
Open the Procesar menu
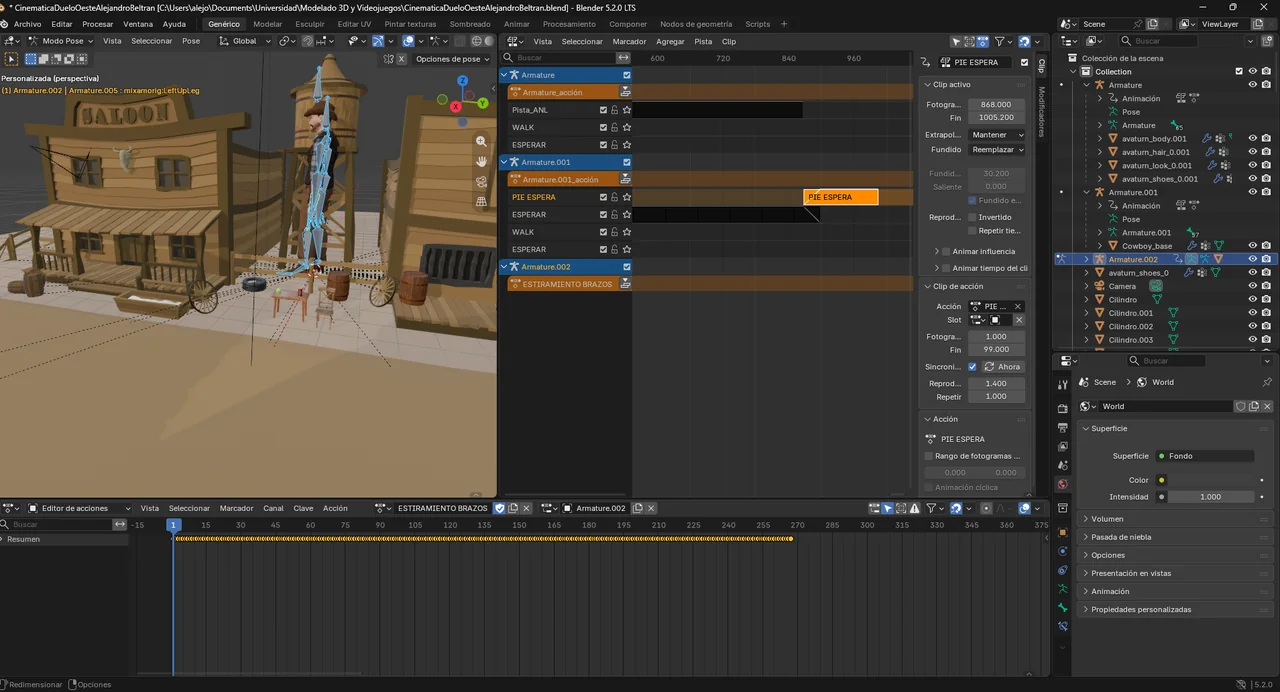pyautogui.click(x=98, y=24)
